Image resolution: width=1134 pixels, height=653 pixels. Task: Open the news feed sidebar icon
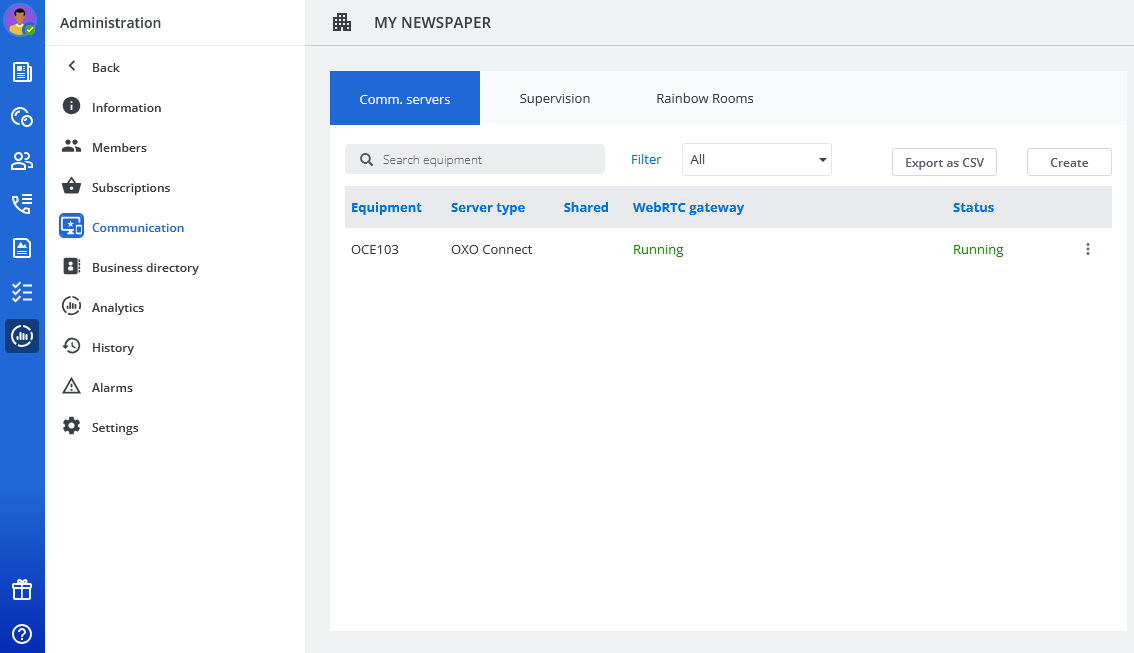[22, 72]
